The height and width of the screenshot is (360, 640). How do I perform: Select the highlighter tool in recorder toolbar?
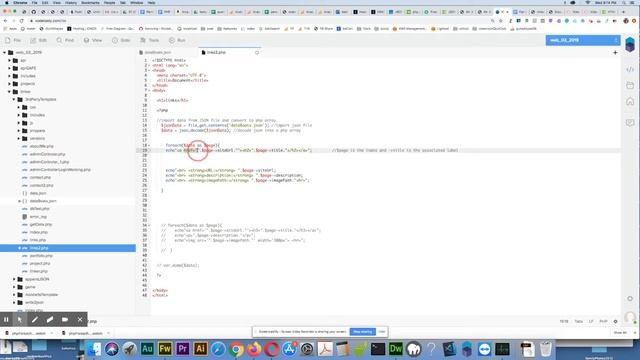(50, 320)
